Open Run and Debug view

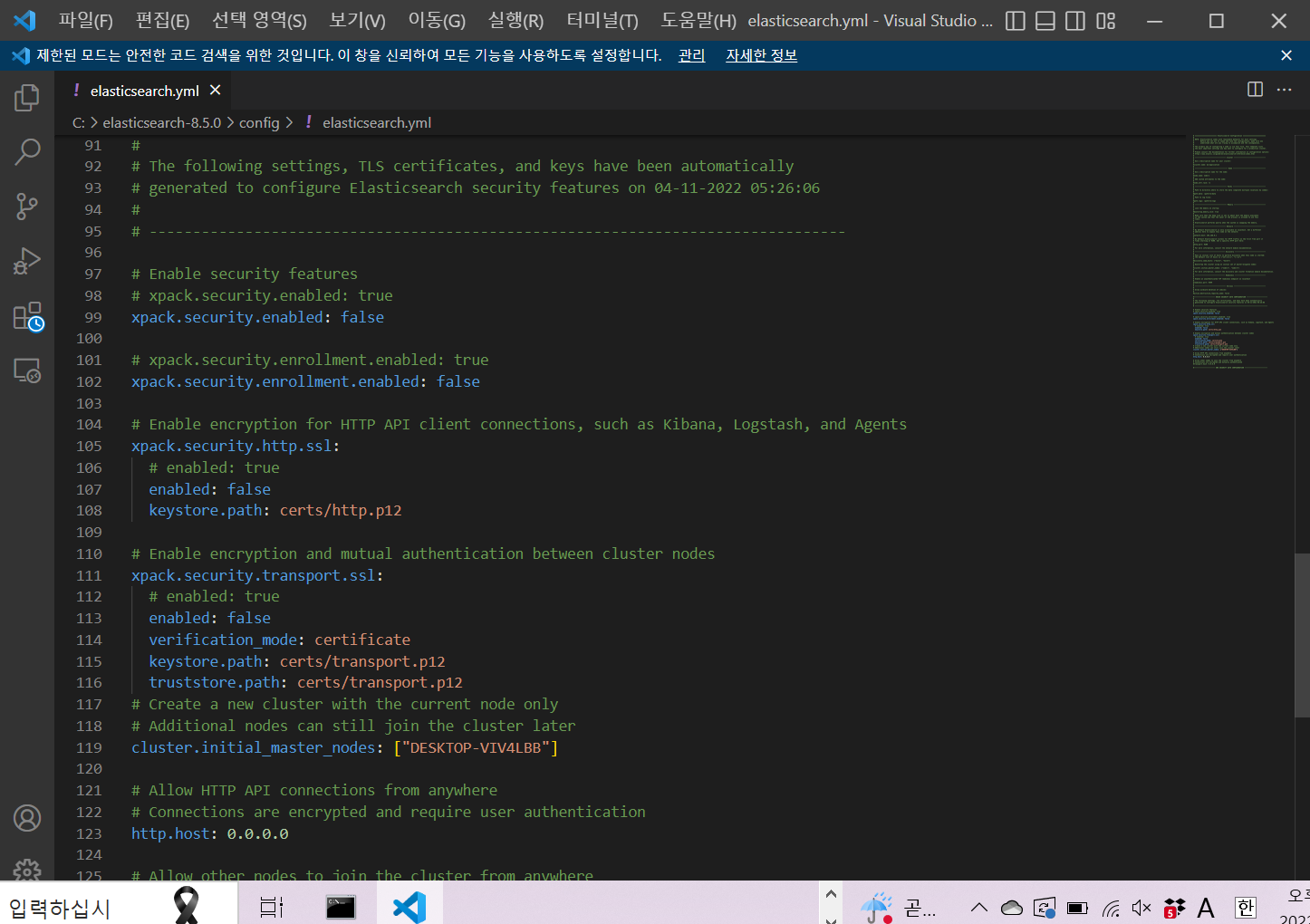click(27, 262)
